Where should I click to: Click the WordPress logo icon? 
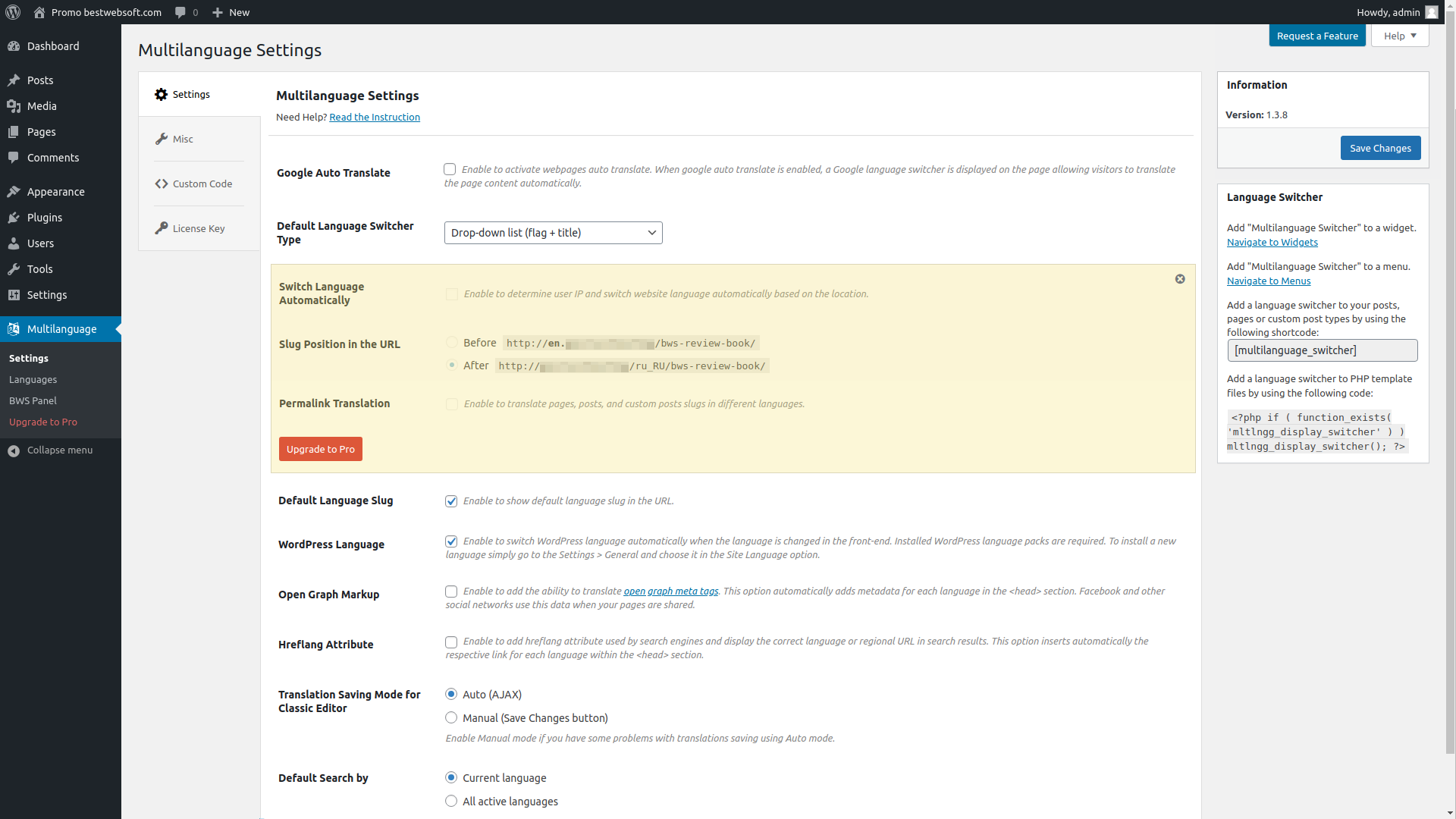[13, 12]
